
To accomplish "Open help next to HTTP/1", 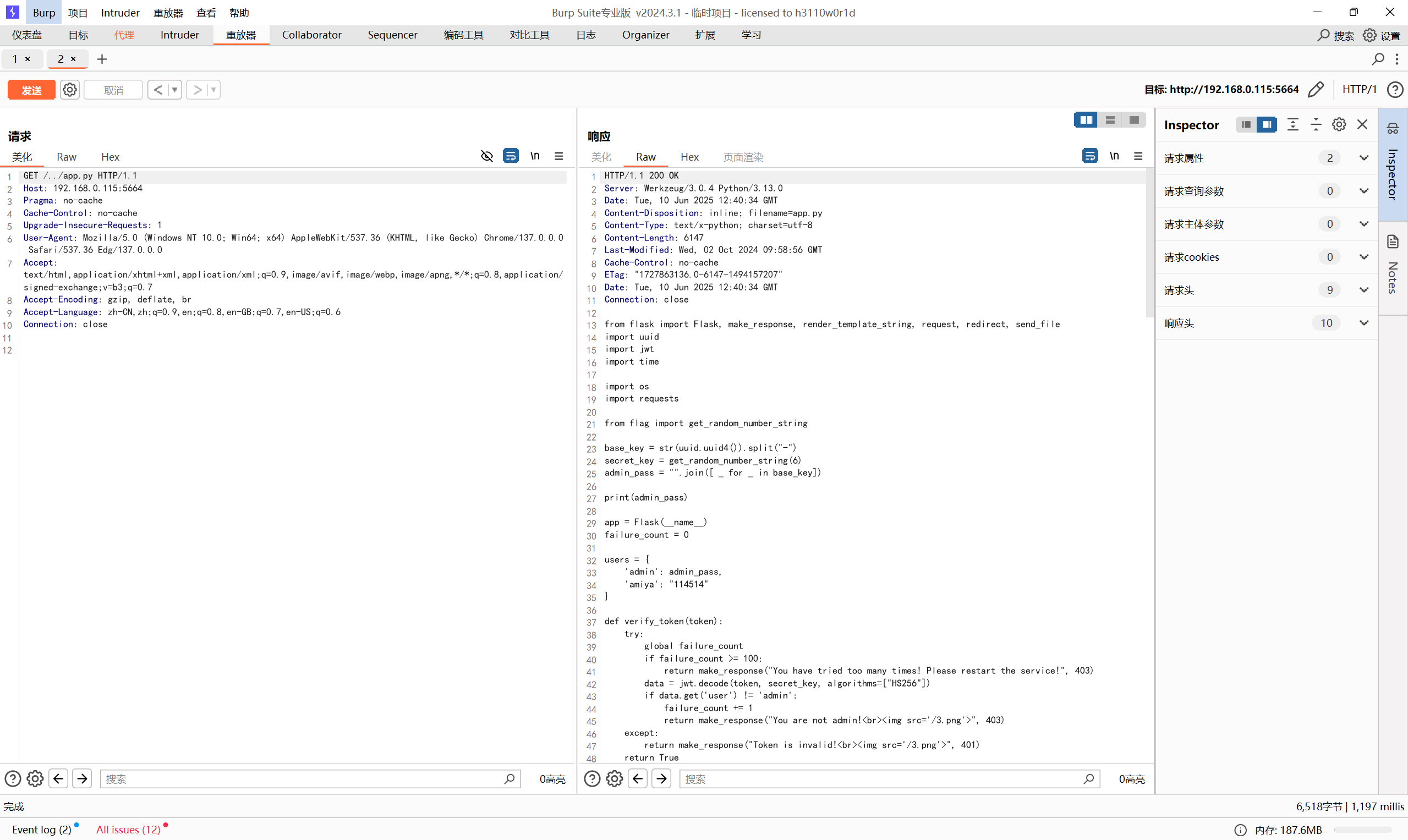I will [1395, 90].
